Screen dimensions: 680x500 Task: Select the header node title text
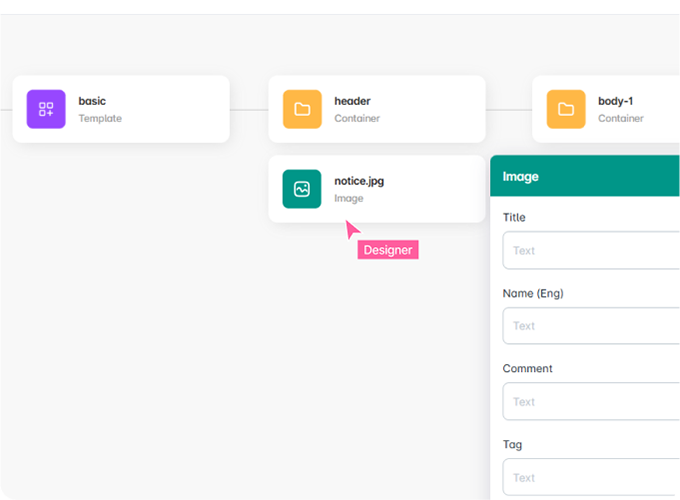click(x=352, y=101)
